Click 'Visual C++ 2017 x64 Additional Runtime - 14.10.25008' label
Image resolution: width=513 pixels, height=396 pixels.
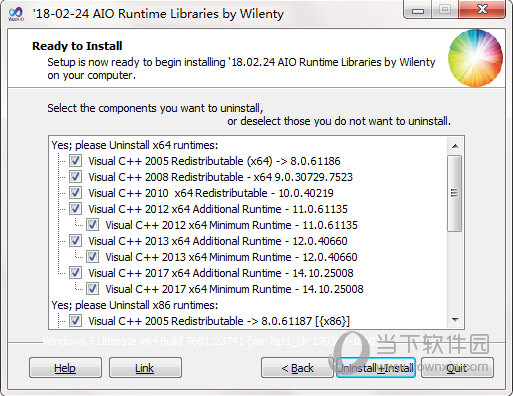pos(221,273)
